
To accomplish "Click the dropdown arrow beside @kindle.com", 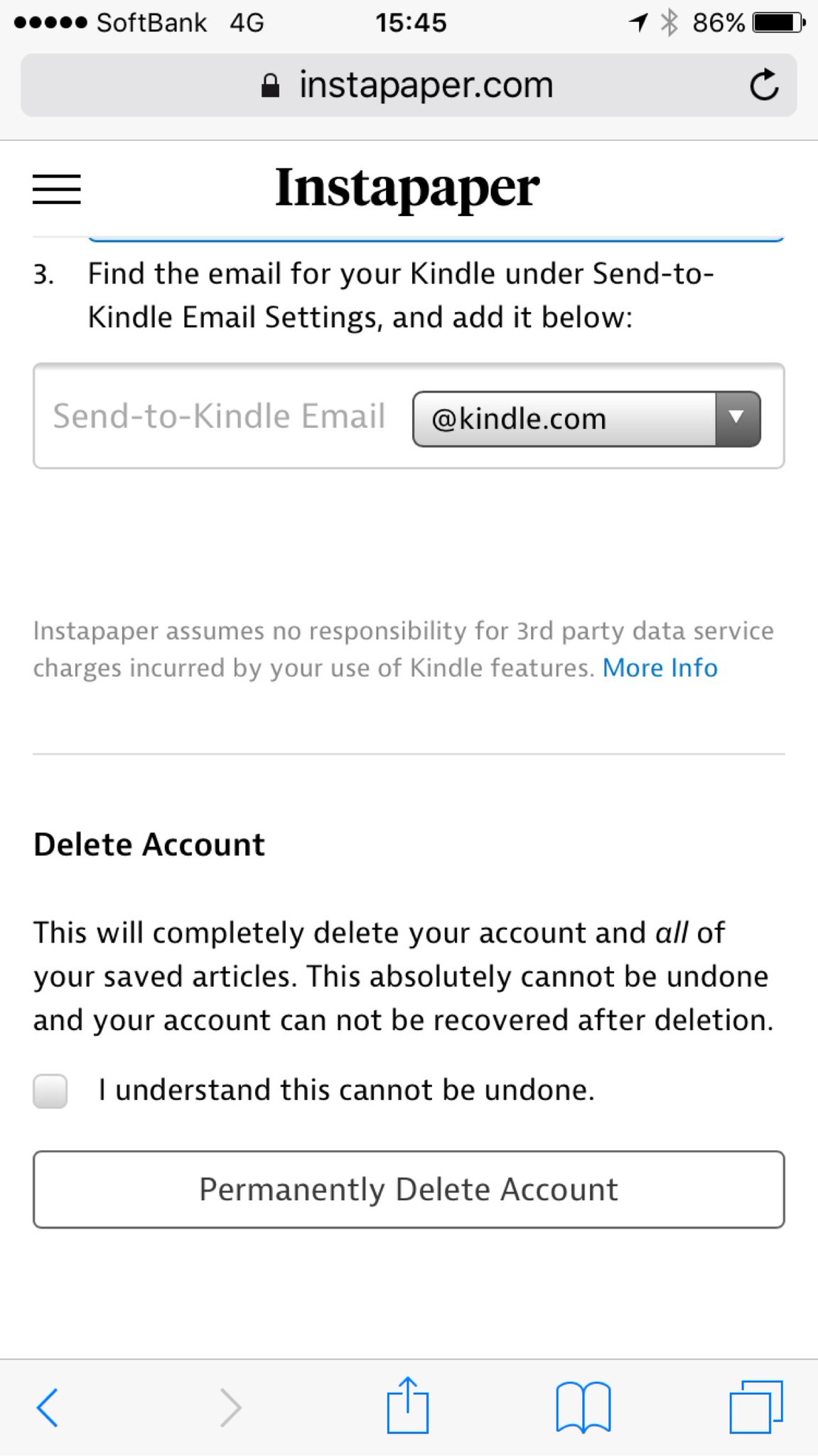I will tap(737, 419).
